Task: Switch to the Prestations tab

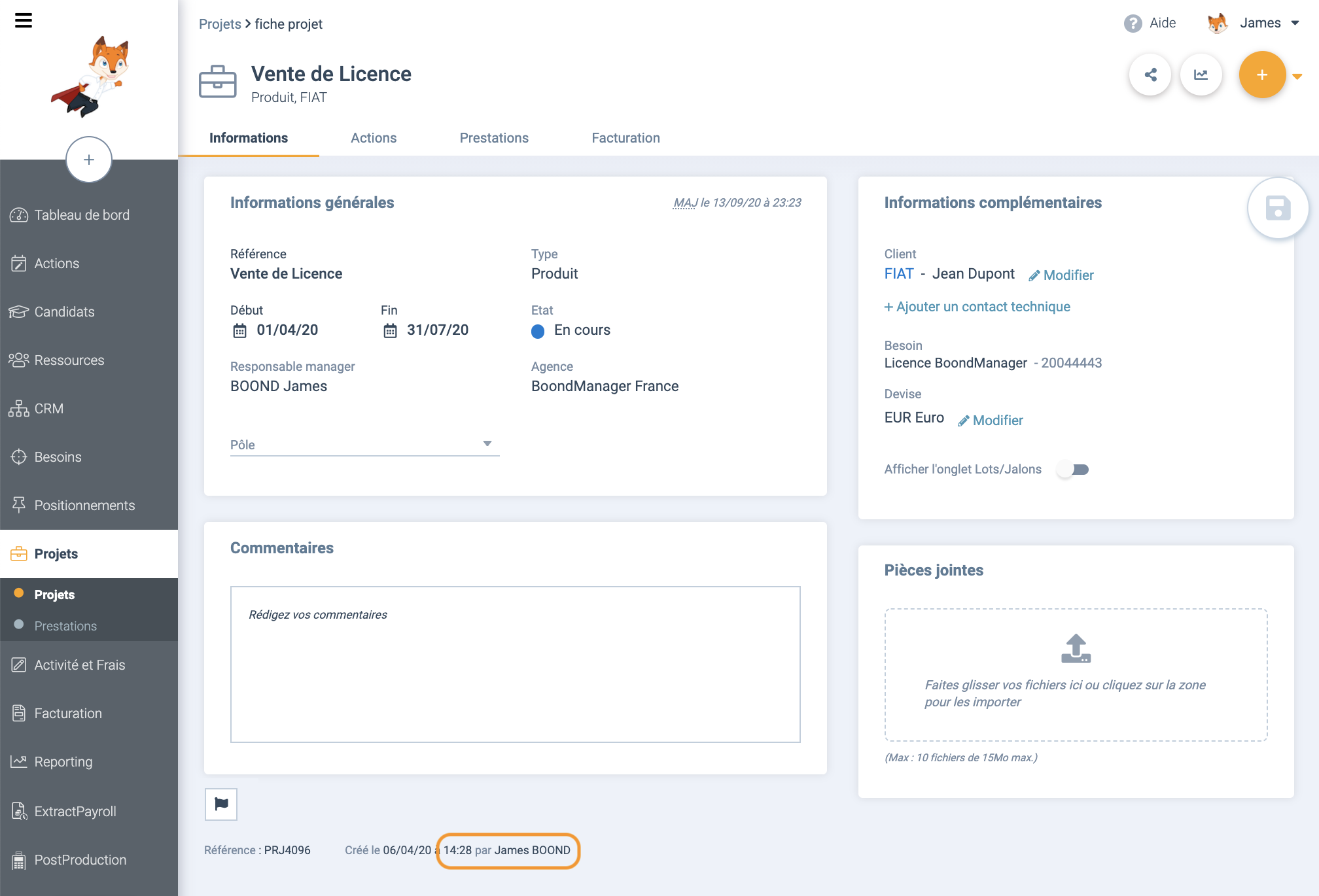Action: (494, 138)
